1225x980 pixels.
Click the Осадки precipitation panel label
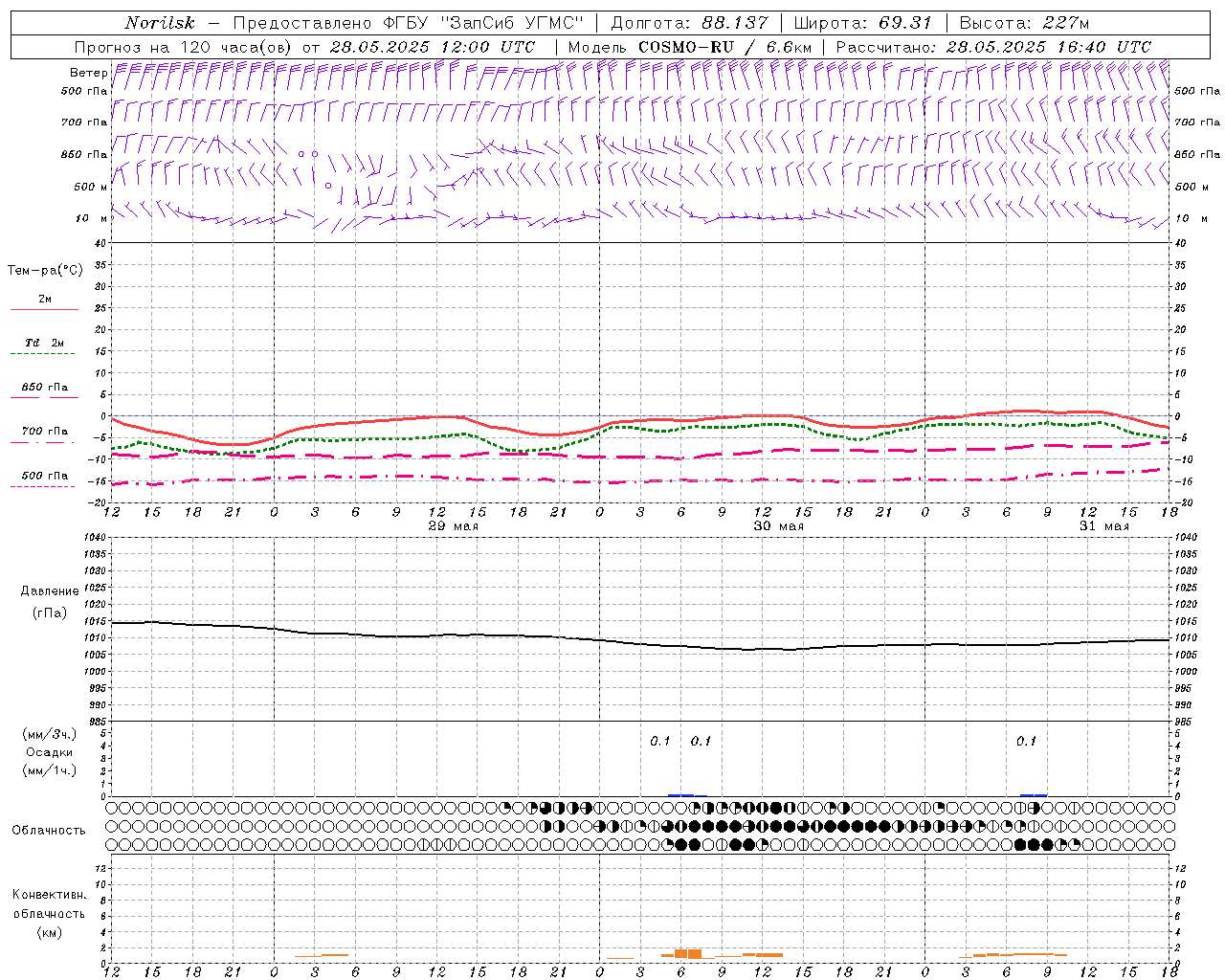point(49,752)
